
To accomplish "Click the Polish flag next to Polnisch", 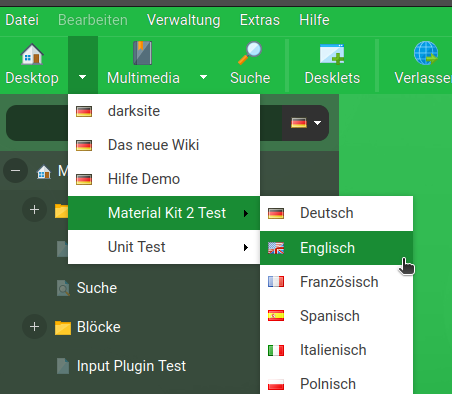I will 276,384.
